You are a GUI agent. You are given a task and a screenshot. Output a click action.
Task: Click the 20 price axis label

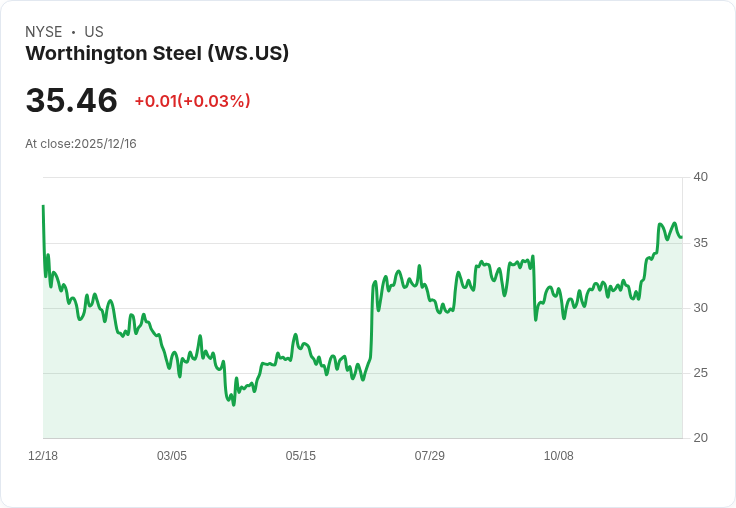tap(700, 438)
